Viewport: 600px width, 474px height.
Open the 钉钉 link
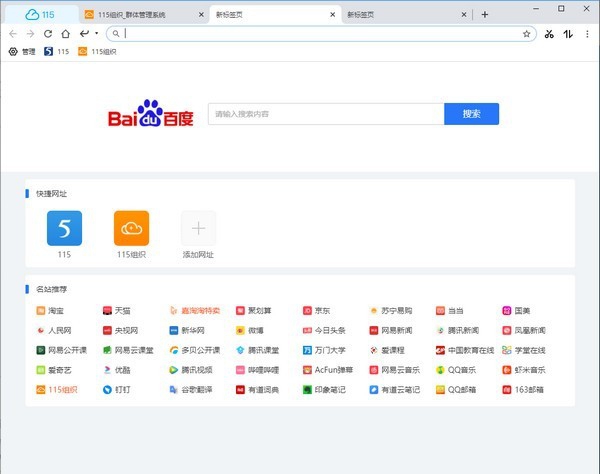coord(117,390)
